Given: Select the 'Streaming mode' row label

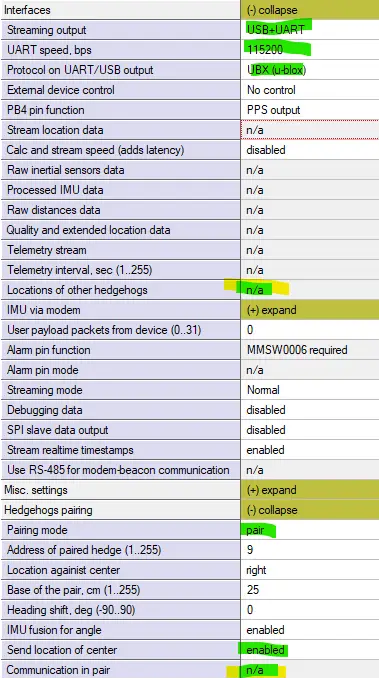Looking at the screenshot, I should click(x=45, y=390).
